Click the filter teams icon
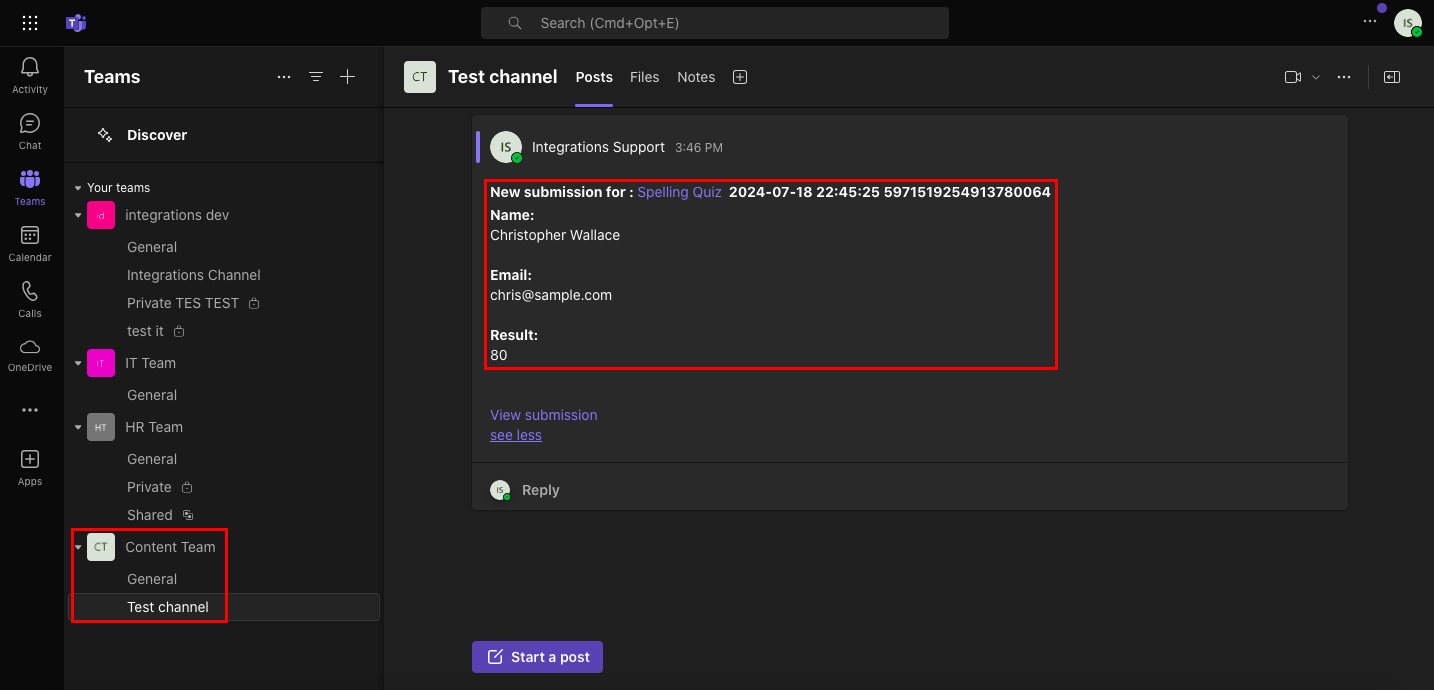This screenshot has width=1434, height=690. 316,77
